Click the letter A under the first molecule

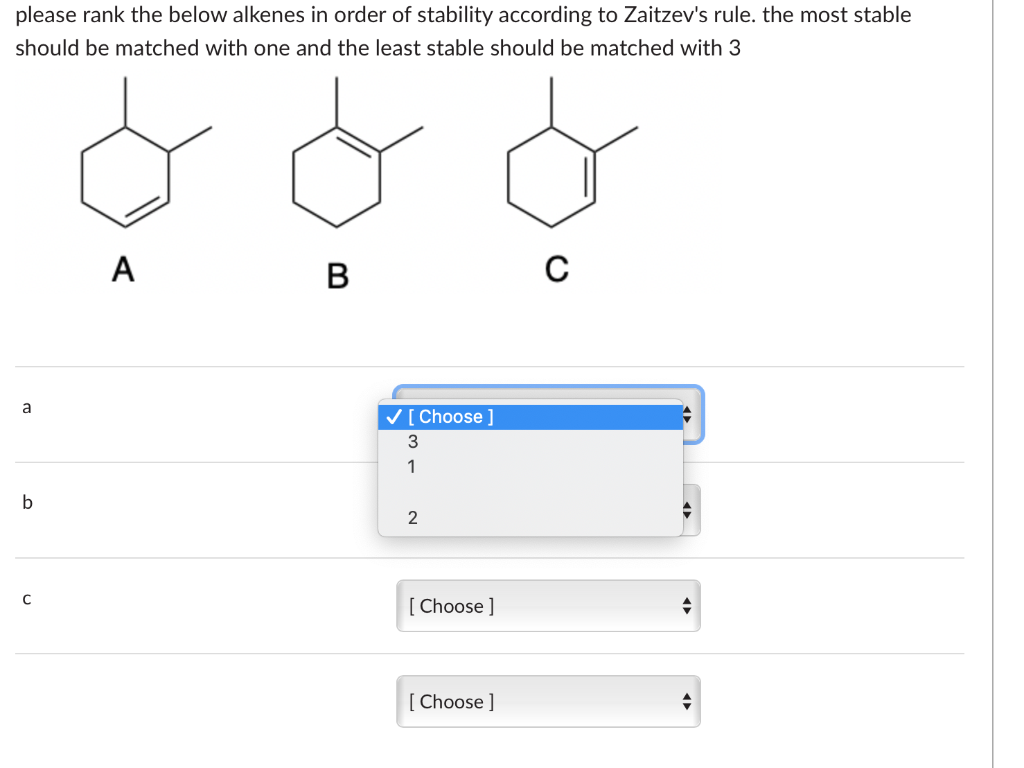(123, 269)
